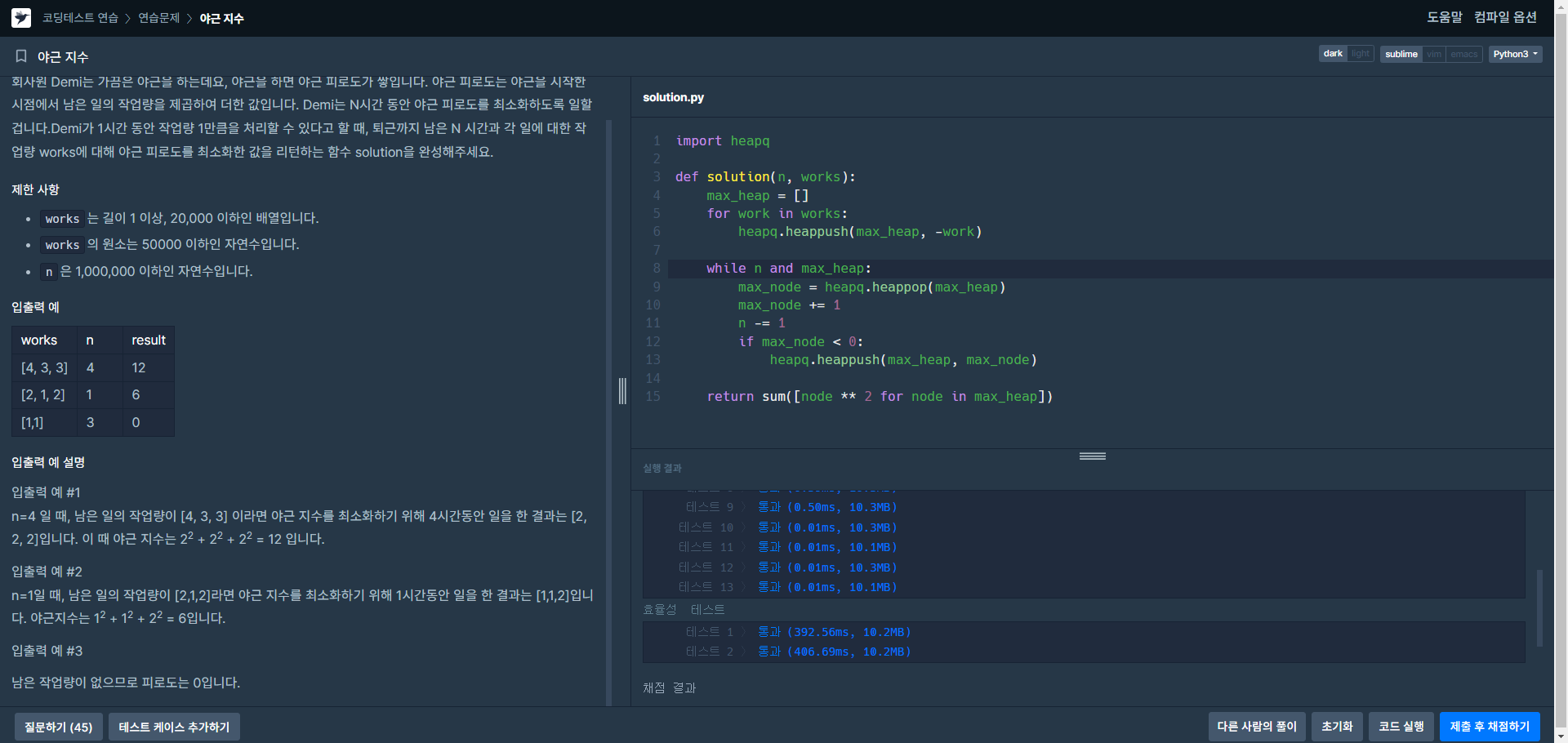Click the 야근 지수 breadcrumb item

point(221,18)
